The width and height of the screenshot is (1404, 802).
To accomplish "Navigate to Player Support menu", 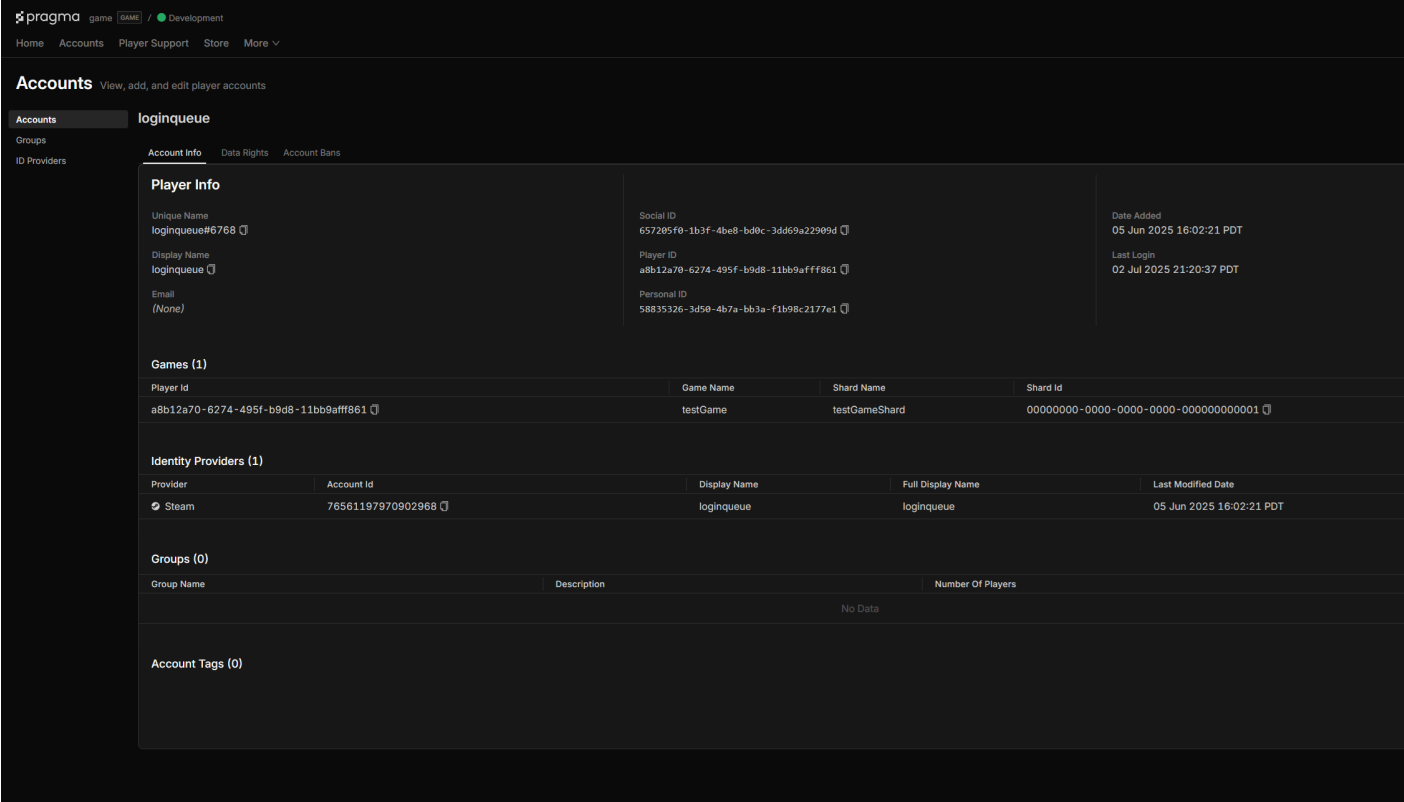I will (x=153, y=43).
